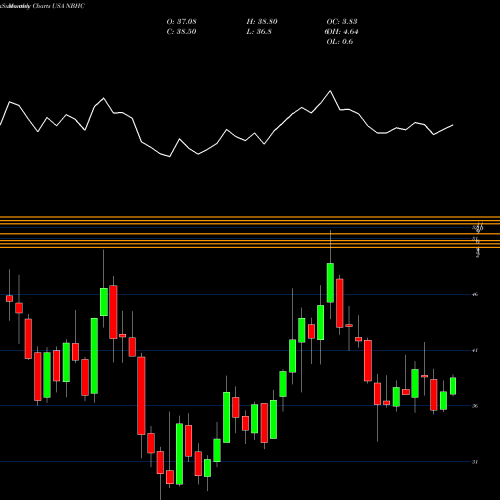Click the 41 price axis label

pyautogui.click(x=475, y=350)
